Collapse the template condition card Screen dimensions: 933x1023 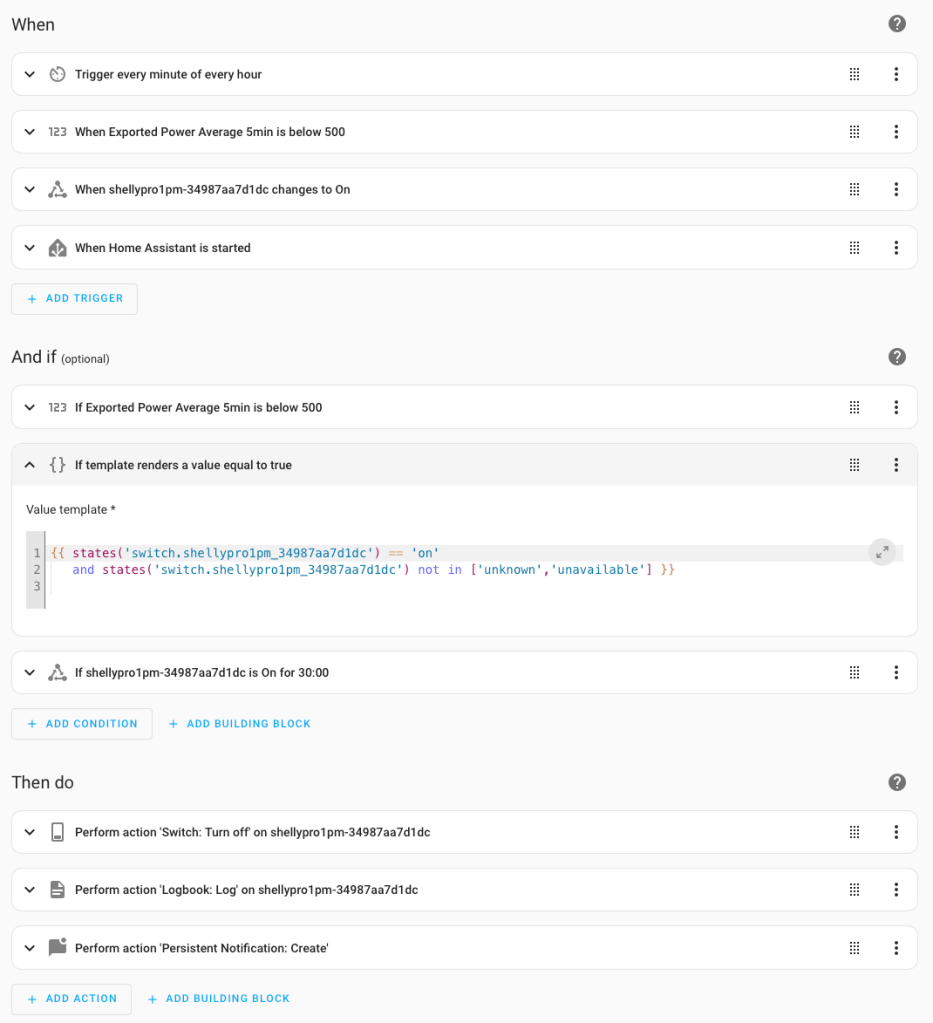click(x=30, y=465)
